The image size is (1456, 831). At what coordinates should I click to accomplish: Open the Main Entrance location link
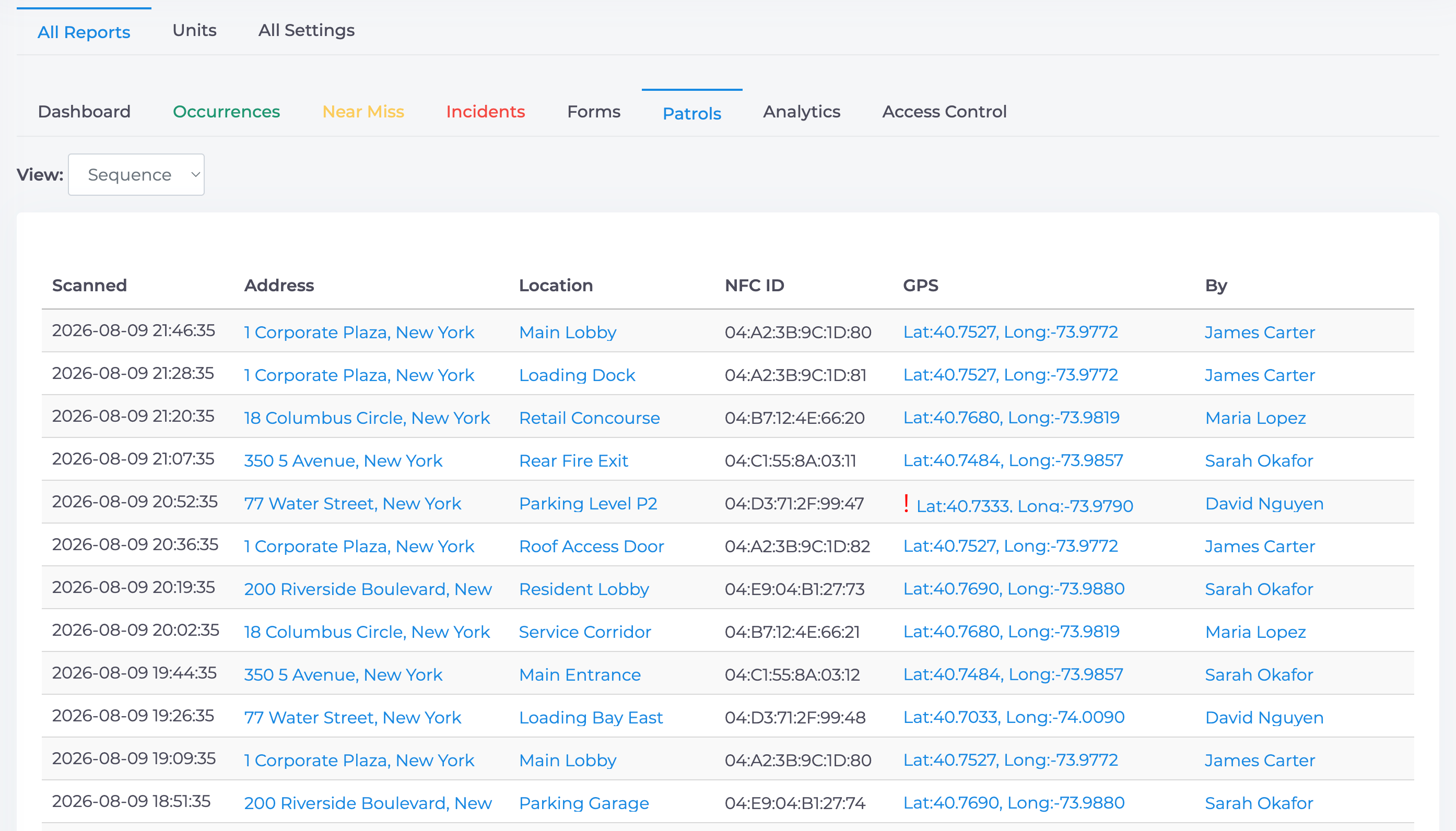tap(580, 674)
